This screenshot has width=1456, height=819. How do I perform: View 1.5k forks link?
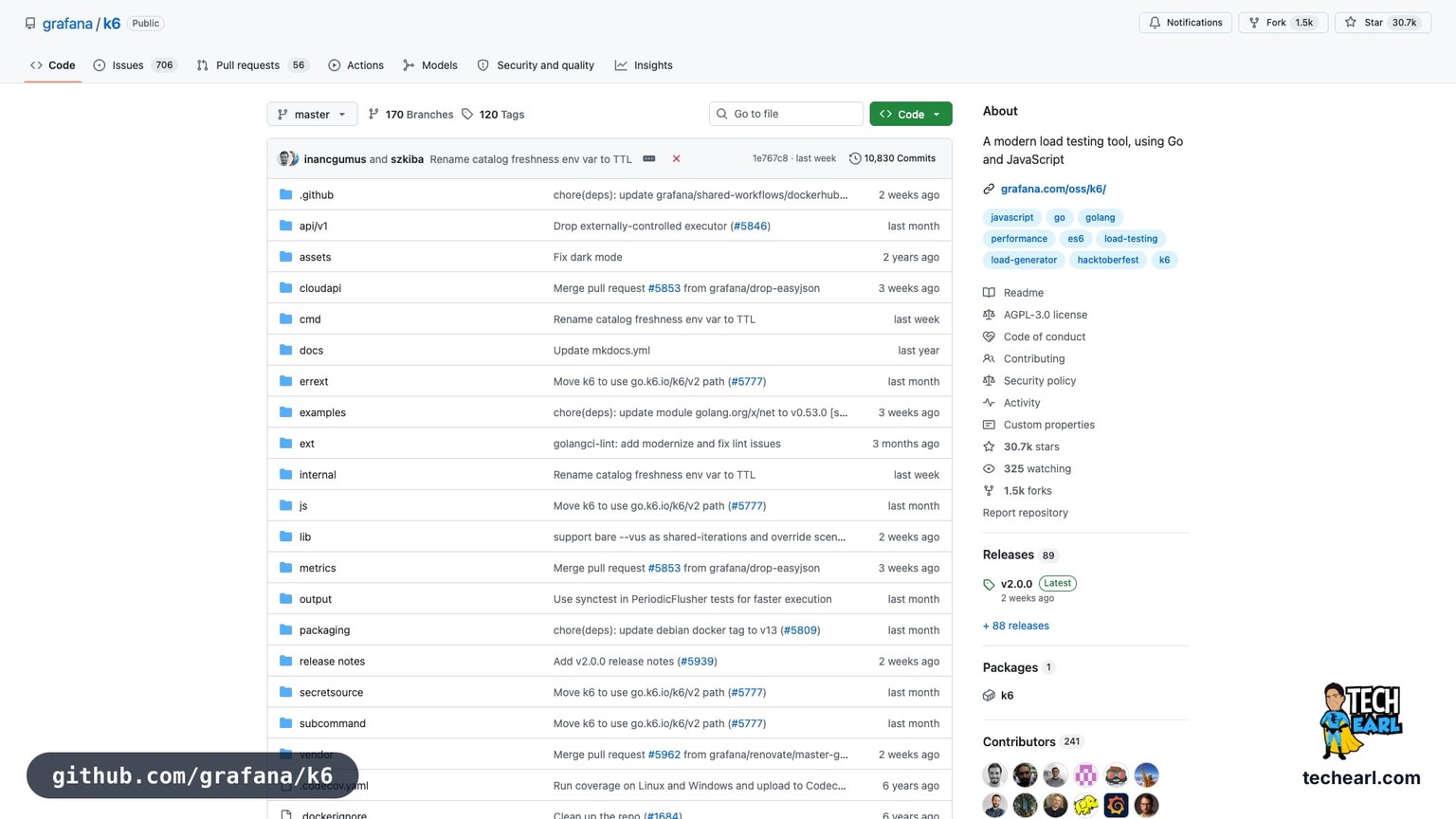[1017, 491]
